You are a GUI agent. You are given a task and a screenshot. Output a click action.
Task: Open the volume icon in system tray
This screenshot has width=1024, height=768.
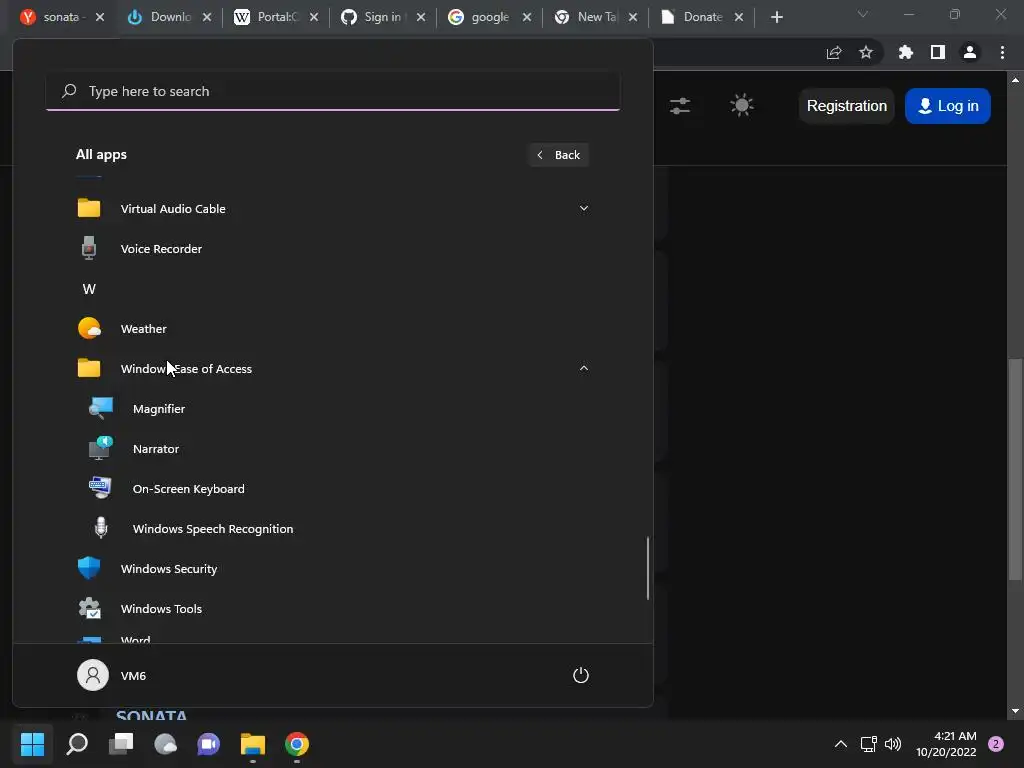pyautogui.click(x=893, y=744)
